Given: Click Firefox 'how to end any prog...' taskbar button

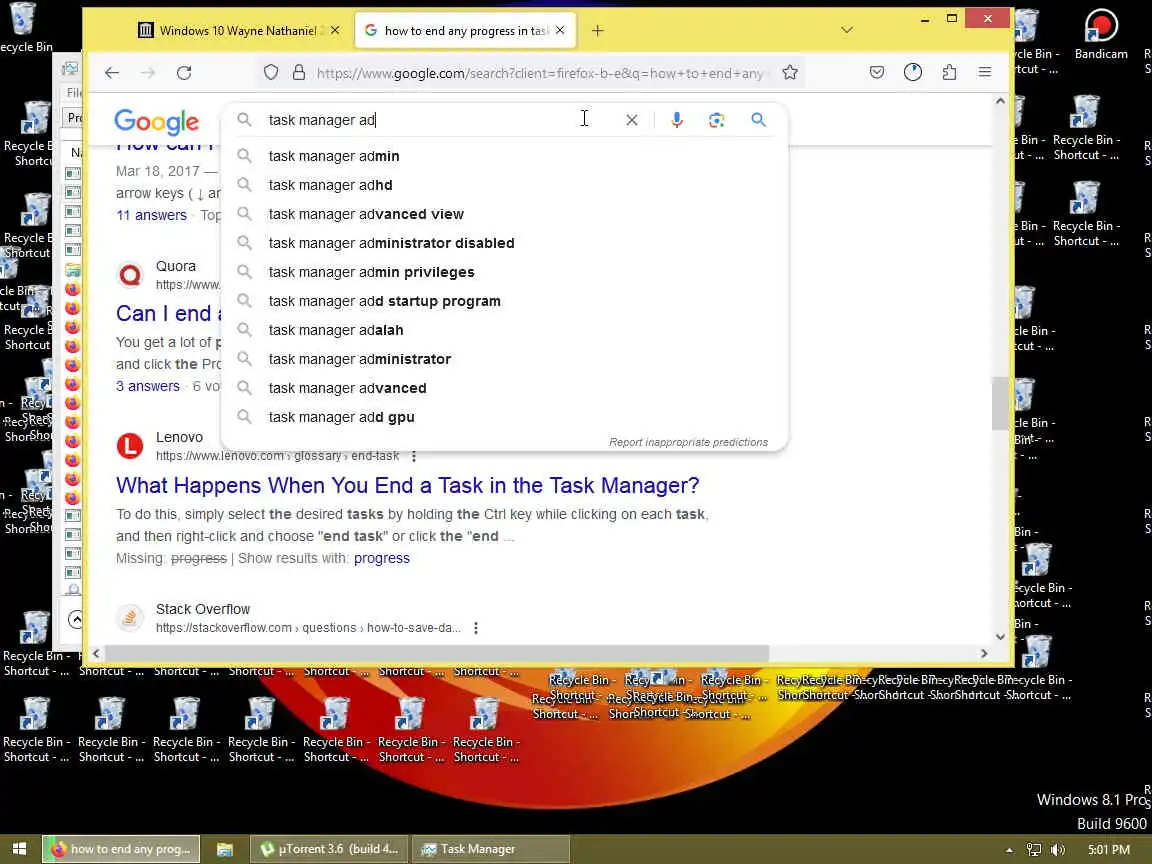Looking at the screenshot, I should pos(121,849).
